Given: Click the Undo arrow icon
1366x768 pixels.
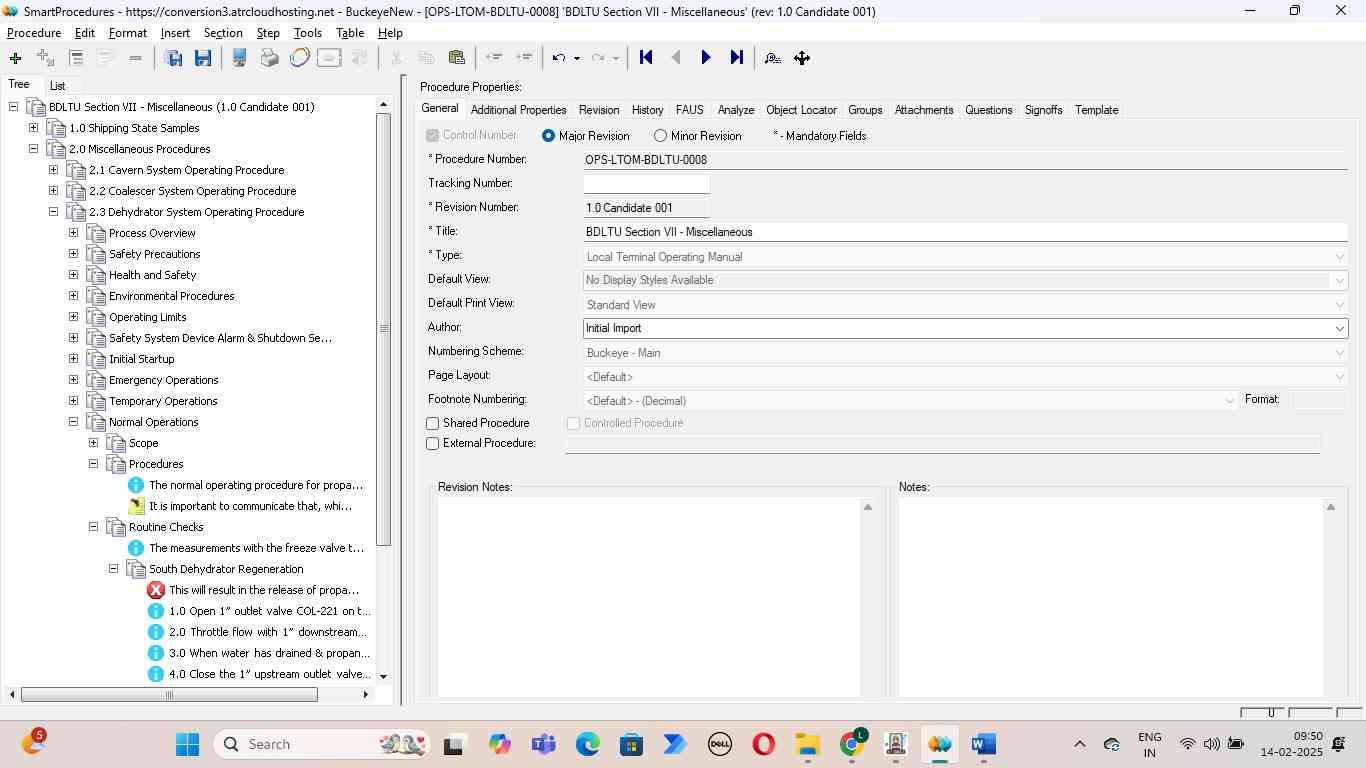Looking at the screenshot, I should (559, 58).
